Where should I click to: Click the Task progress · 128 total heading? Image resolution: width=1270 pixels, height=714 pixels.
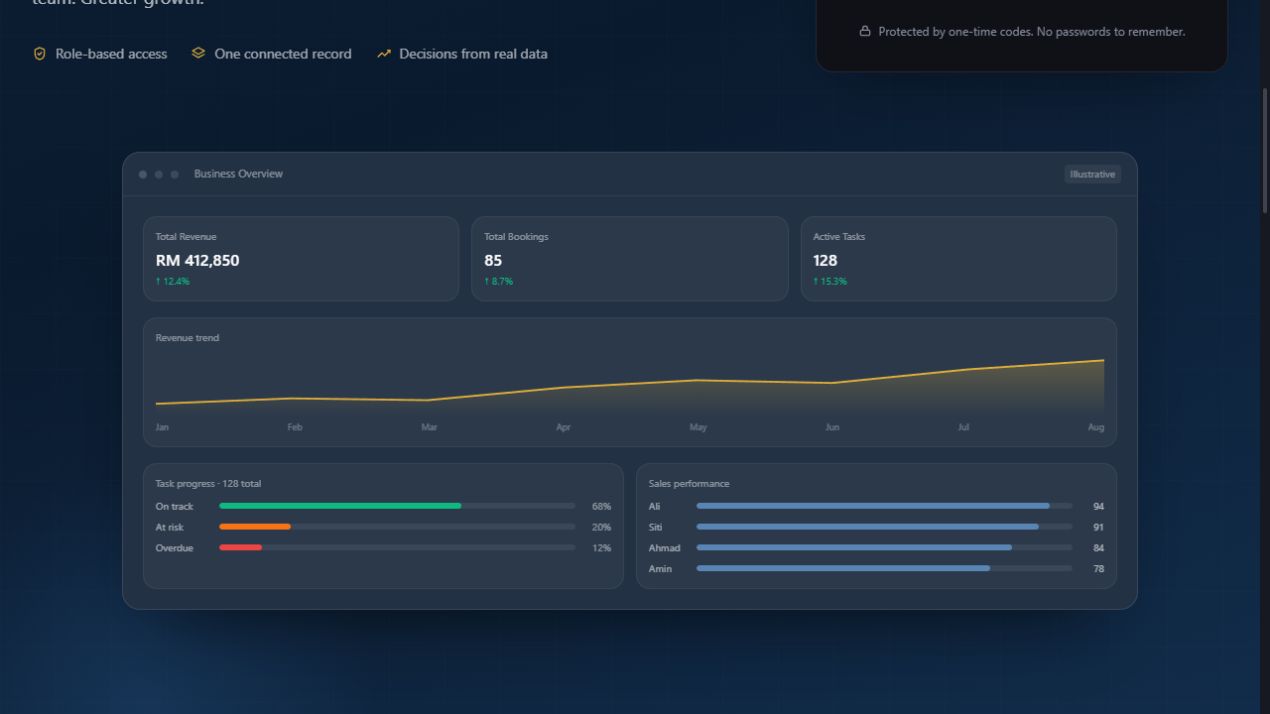[208, 484]
